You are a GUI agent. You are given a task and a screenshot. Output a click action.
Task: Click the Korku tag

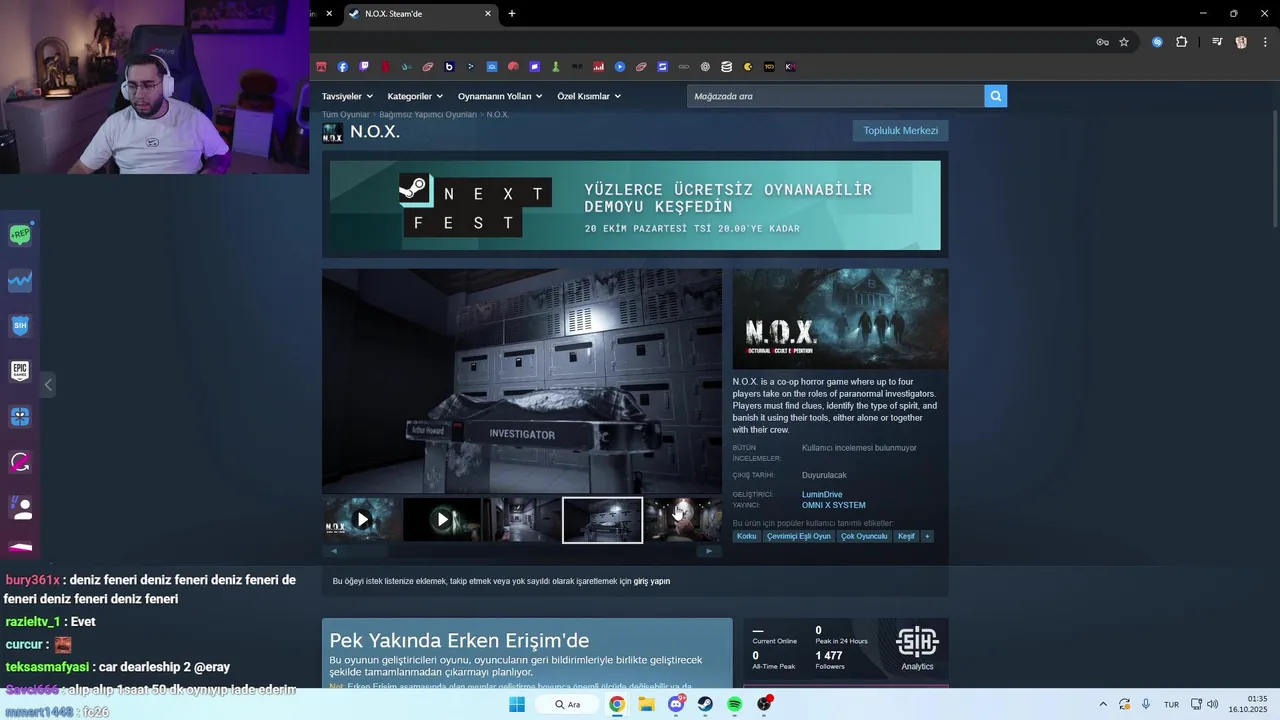(746, 536)
